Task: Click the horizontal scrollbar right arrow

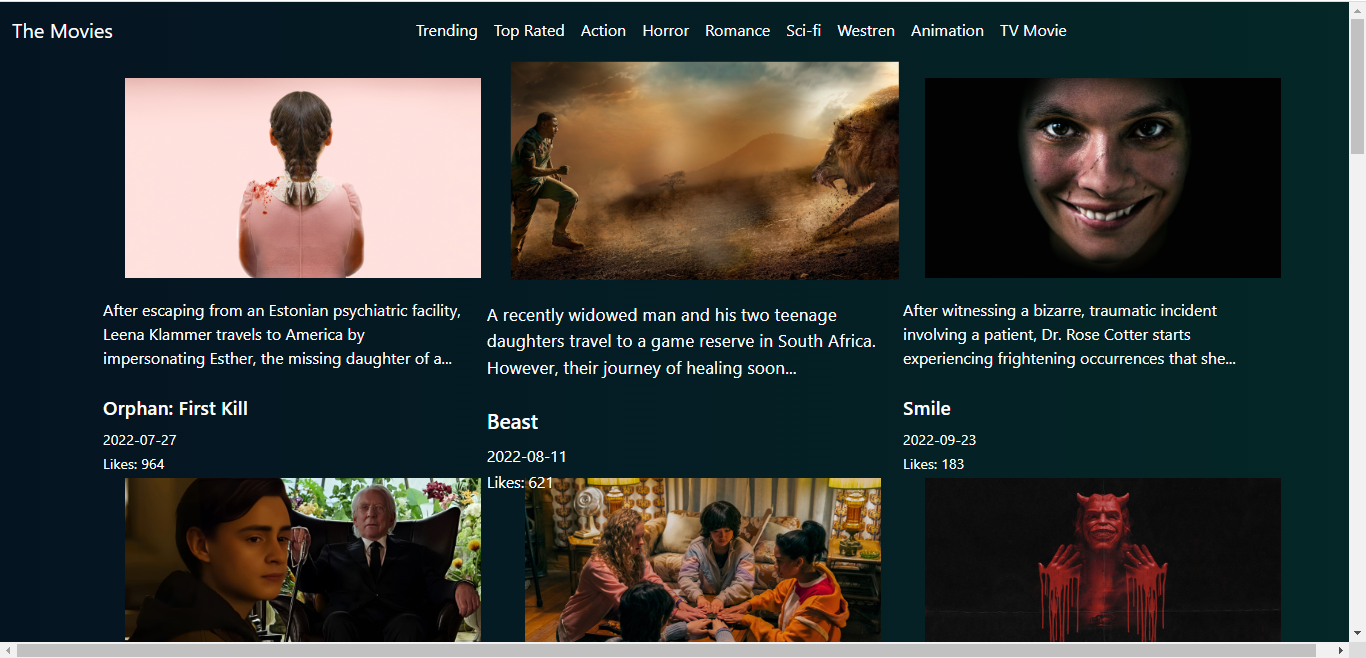Action: [x=1340, y=650]
